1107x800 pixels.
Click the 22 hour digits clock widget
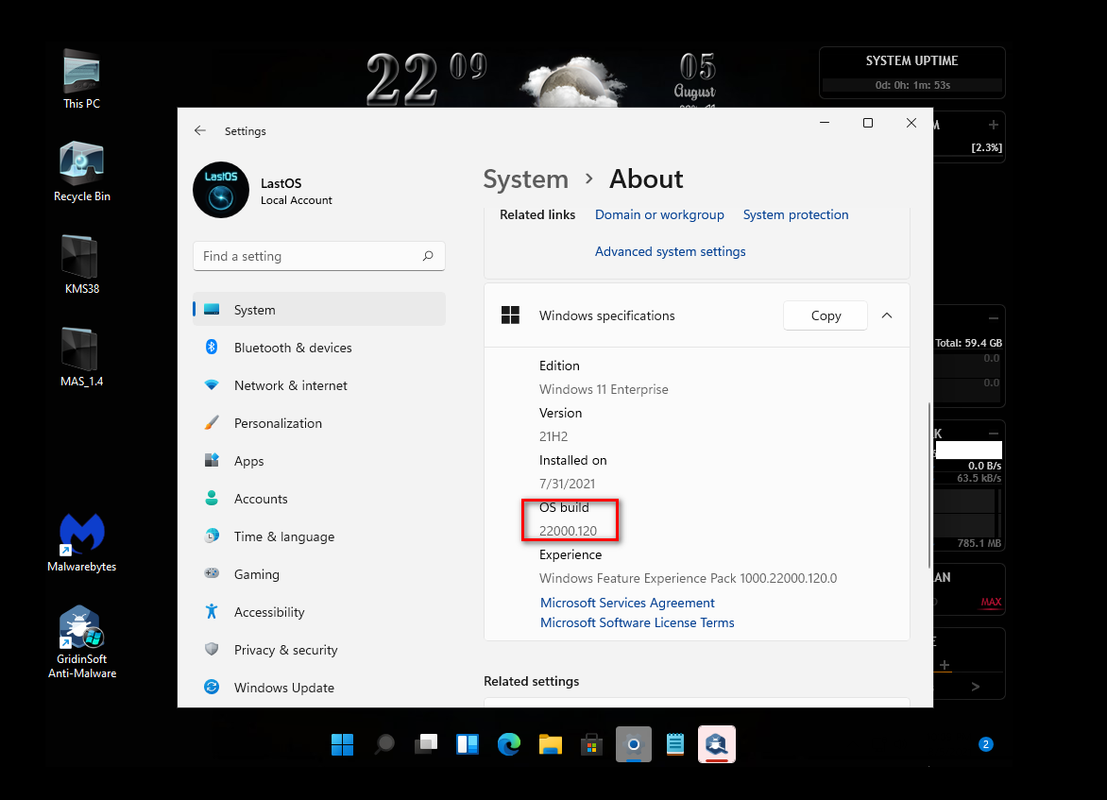pyautogui.click(x=402, y=80)
